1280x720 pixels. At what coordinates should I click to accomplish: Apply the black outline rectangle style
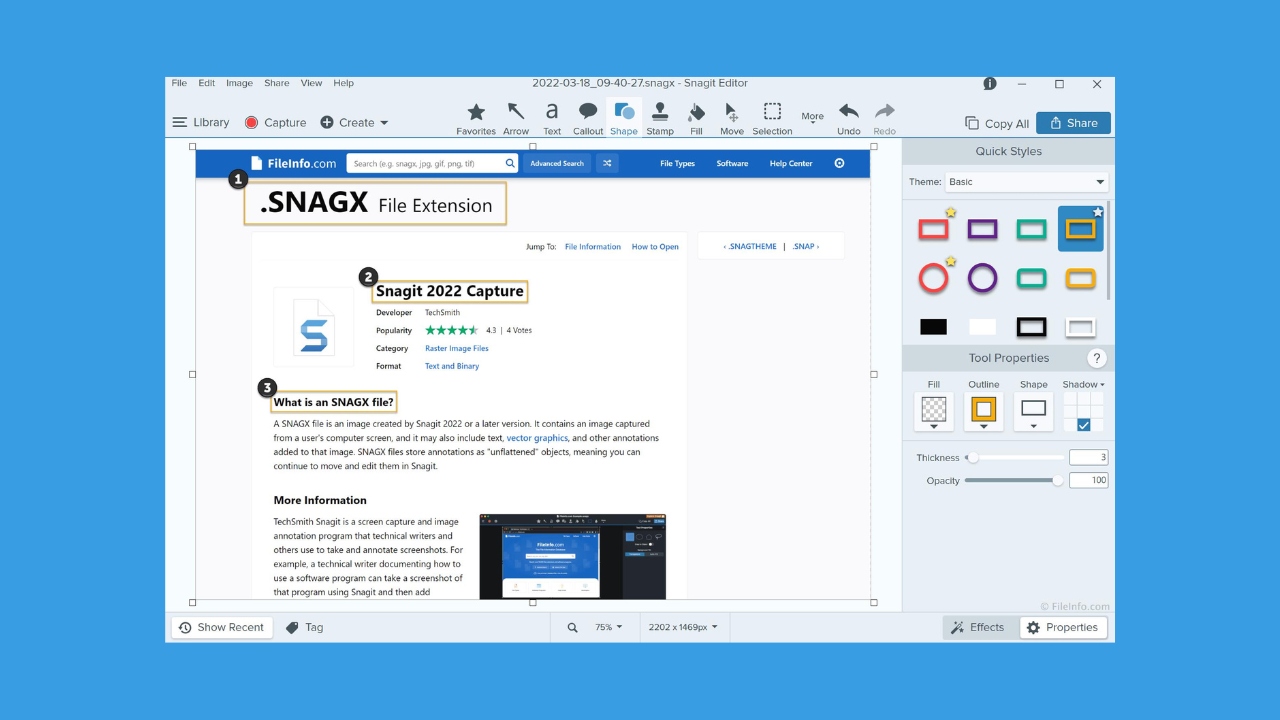click(1031, 327)
